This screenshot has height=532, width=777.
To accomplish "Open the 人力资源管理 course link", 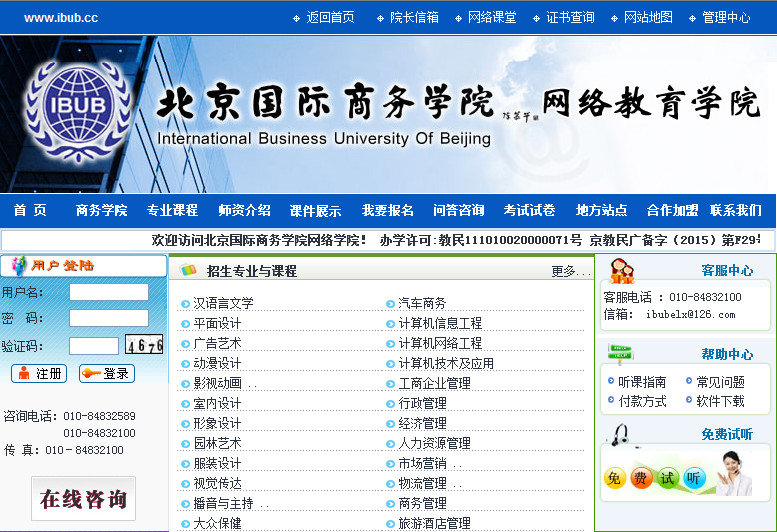I will click(434, 443).
